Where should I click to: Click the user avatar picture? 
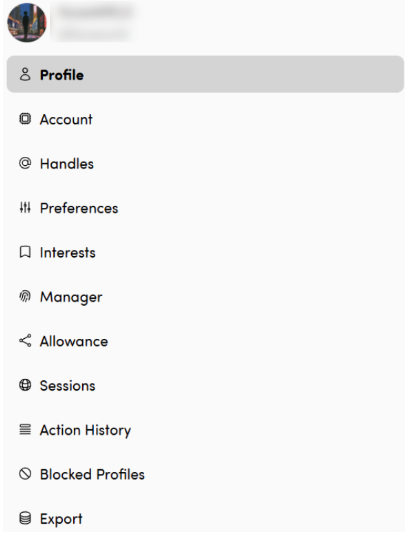27,23
